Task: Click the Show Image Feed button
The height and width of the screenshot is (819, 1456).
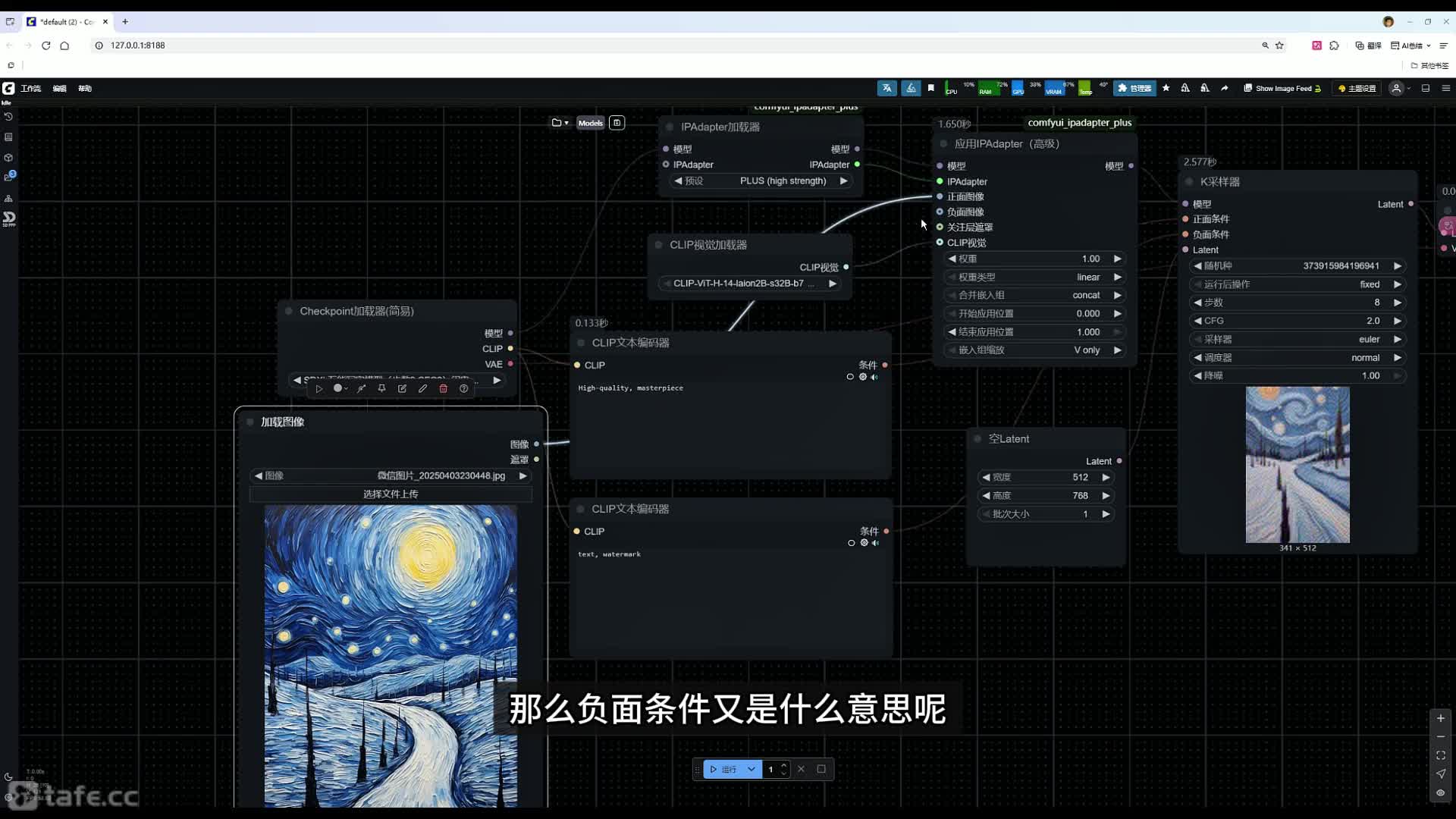Action: click(1282, 88)
